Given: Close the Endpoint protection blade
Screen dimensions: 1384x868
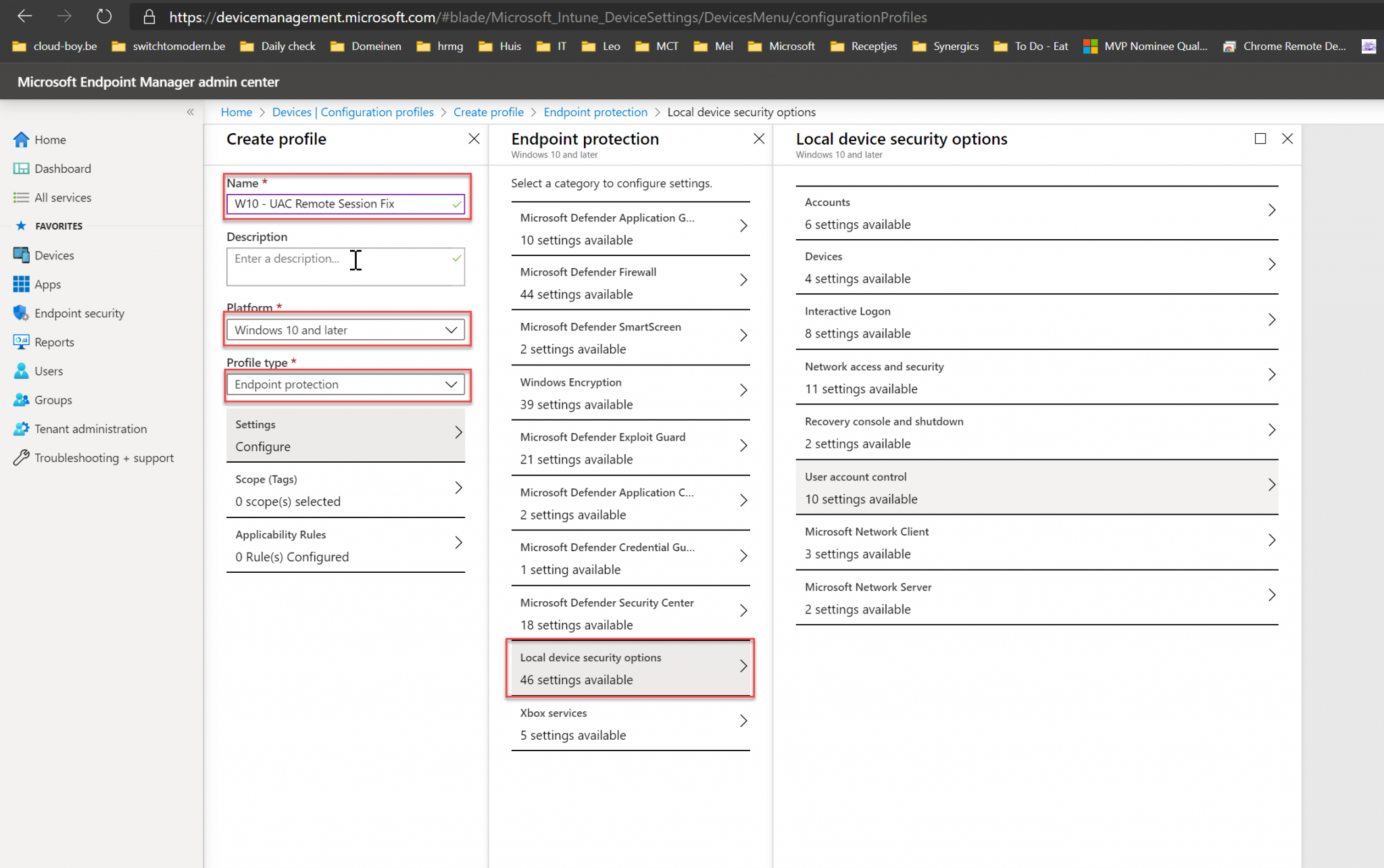Looking at the screenshot, I should [x=759, y=138].
